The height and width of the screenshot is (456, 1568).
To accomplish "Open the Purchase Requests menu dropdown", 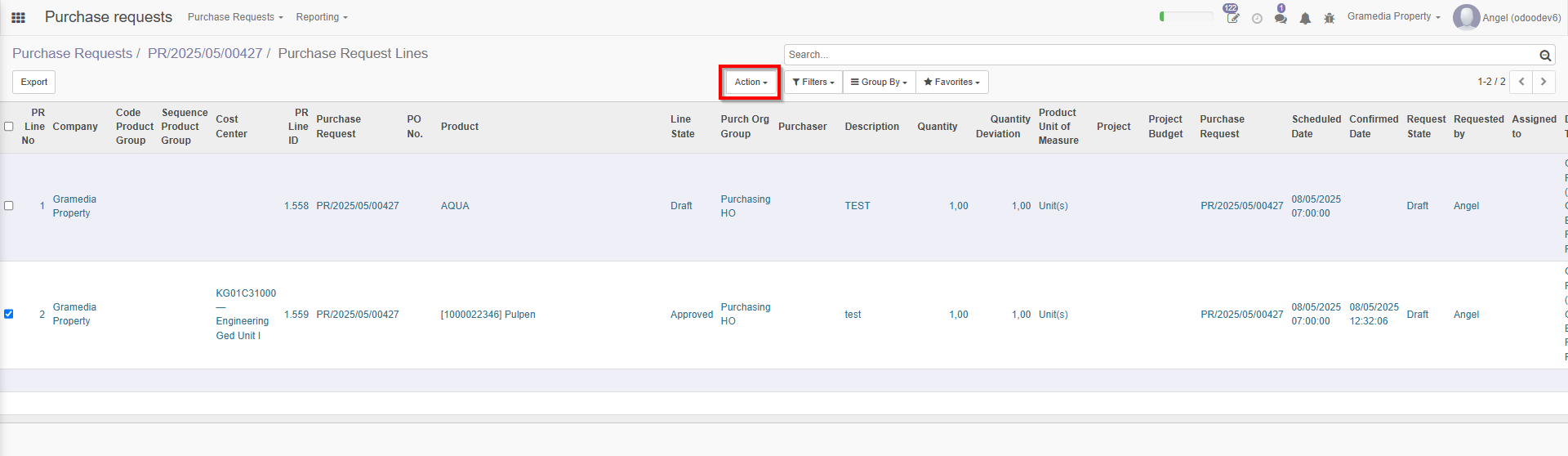I will coord(235,17).
